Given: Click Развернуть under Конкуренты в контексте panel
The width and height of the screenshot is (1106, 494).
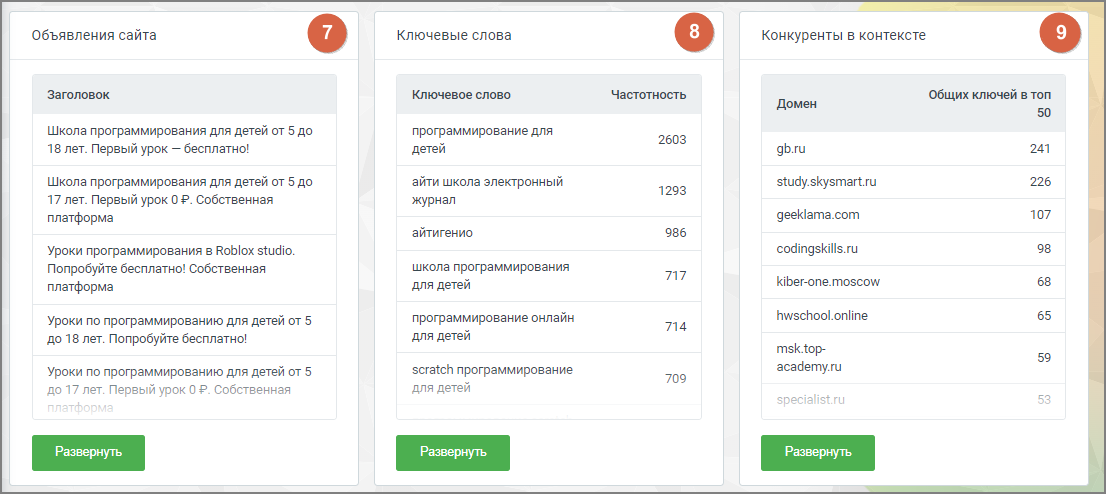Looking at the screenshot, I should pyautogui.click(x=818, y=452).
